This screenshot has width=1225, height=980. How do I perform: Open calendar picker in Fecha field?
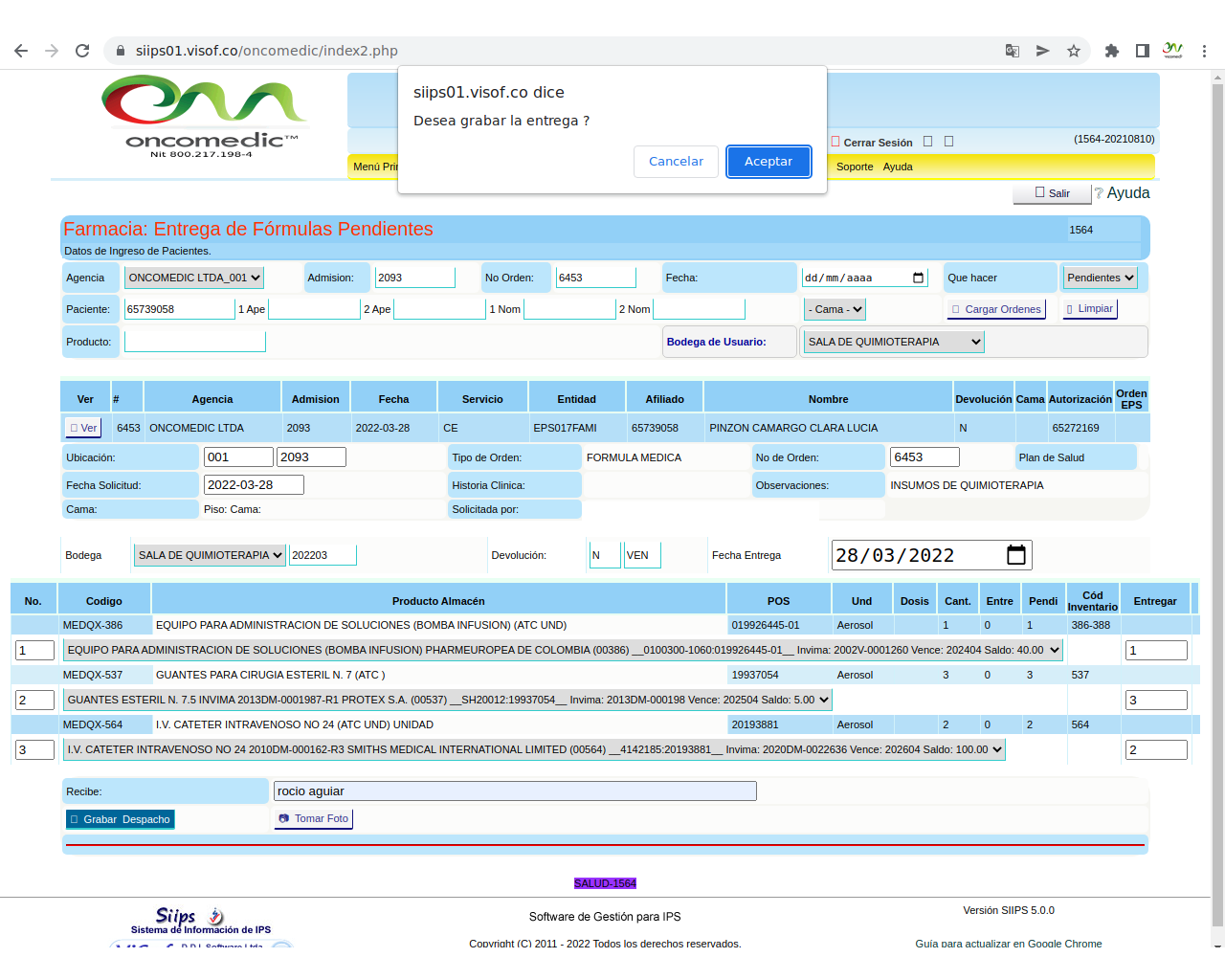(918, 278)
